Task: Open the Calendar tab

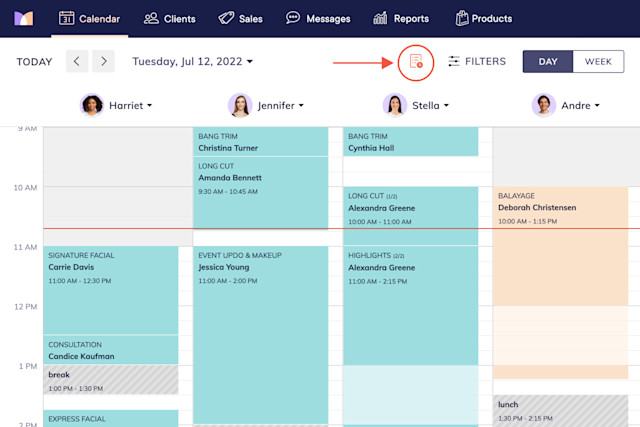Action: (89, 19)
